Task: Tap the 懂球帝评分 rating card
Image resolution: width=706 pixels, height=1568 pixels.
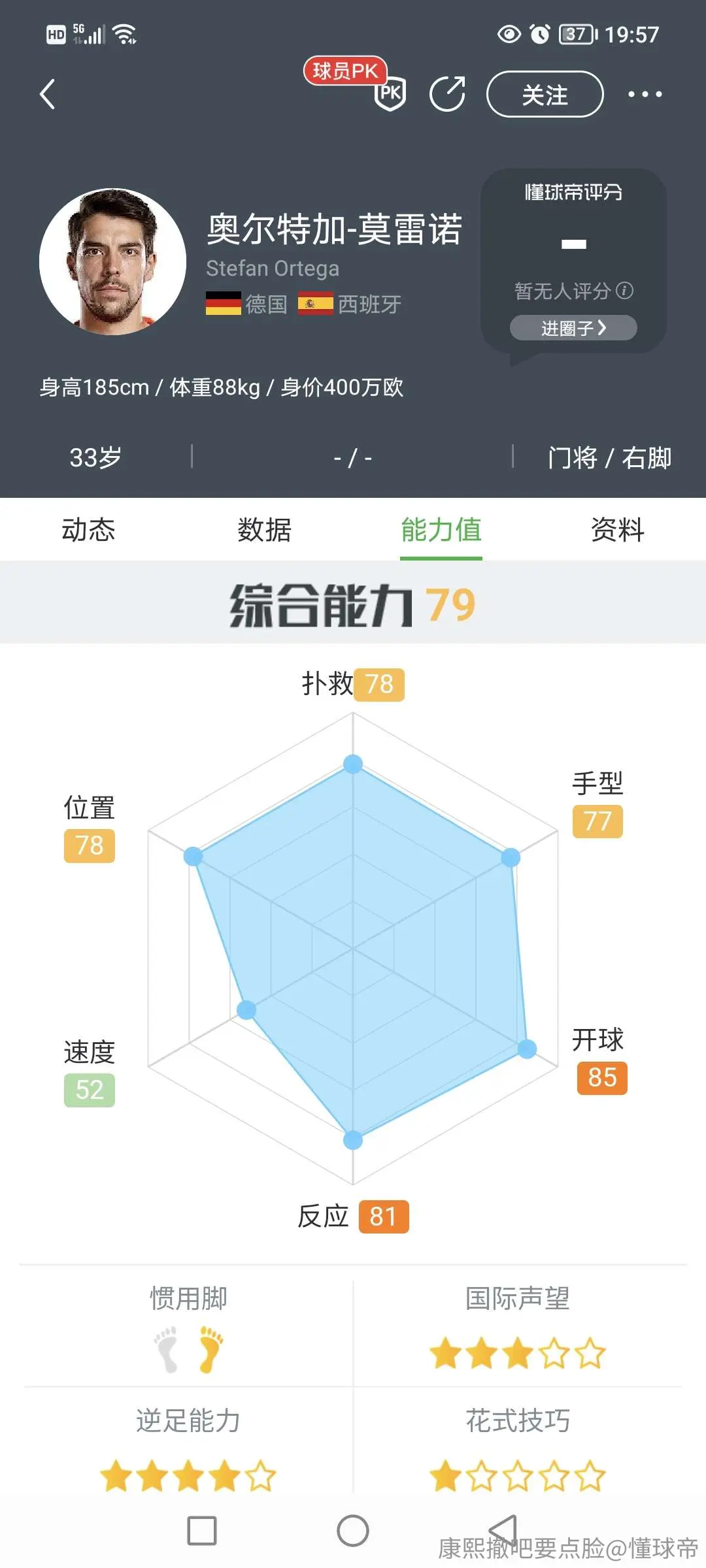Action: [573, 261]
